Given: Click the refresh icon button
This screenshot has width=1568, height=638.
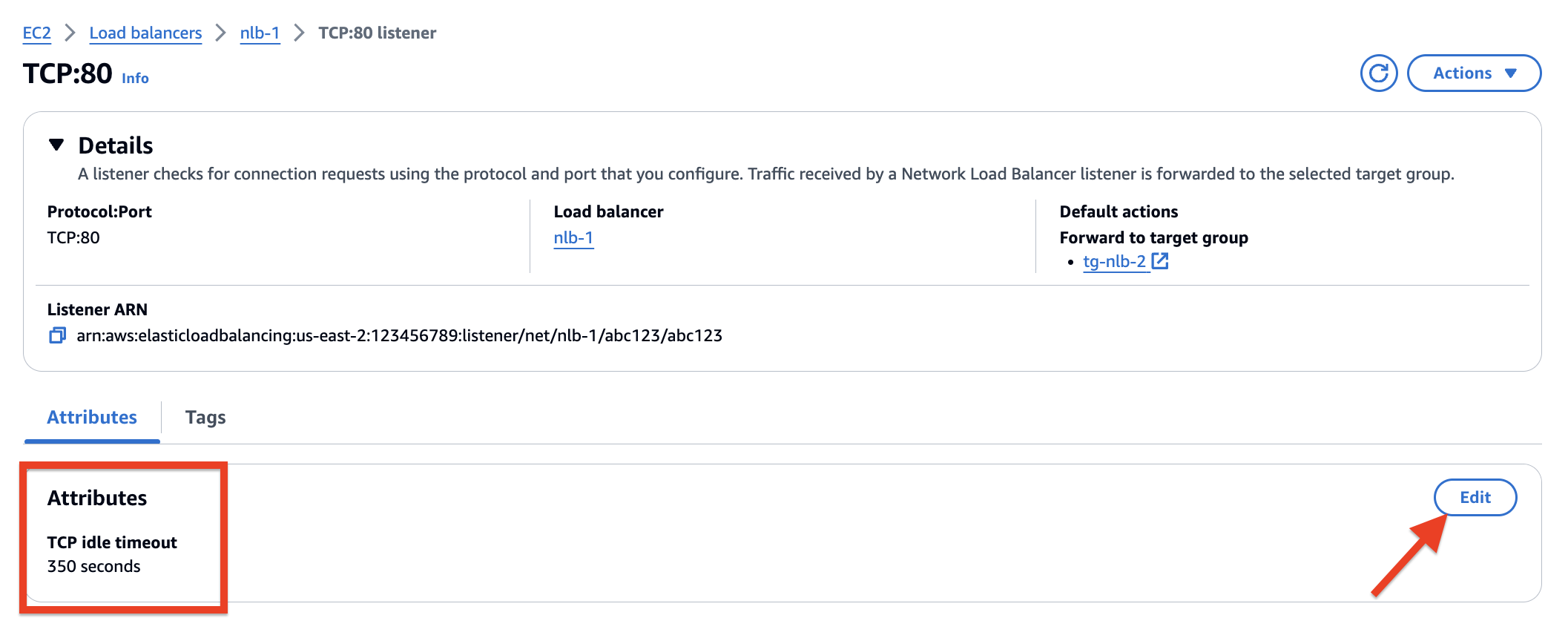Looking at the screenshot, I should (x=1378, y=73).
